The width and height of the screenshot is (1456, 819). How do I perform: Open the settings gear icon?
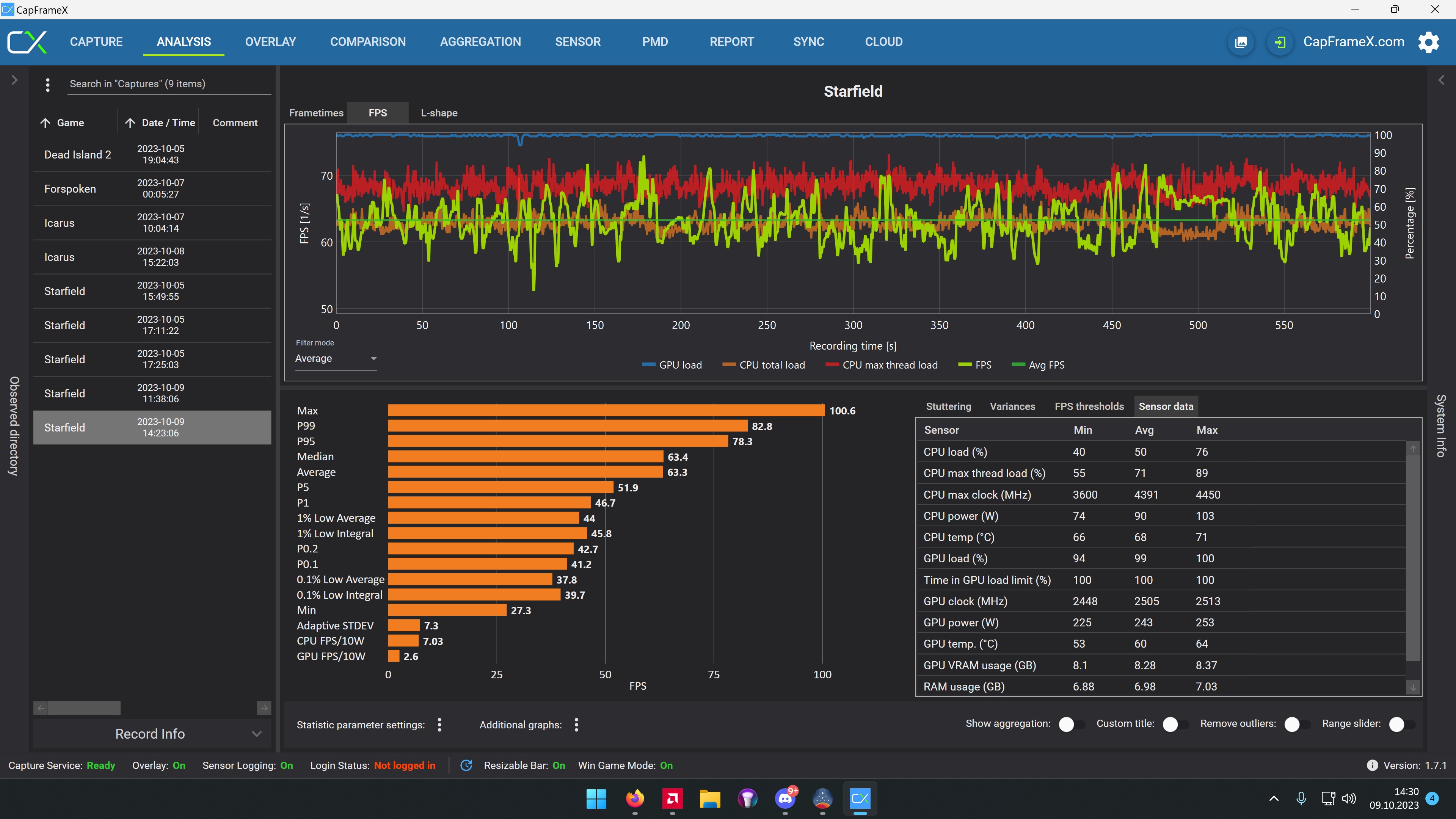coord(1428,42)
